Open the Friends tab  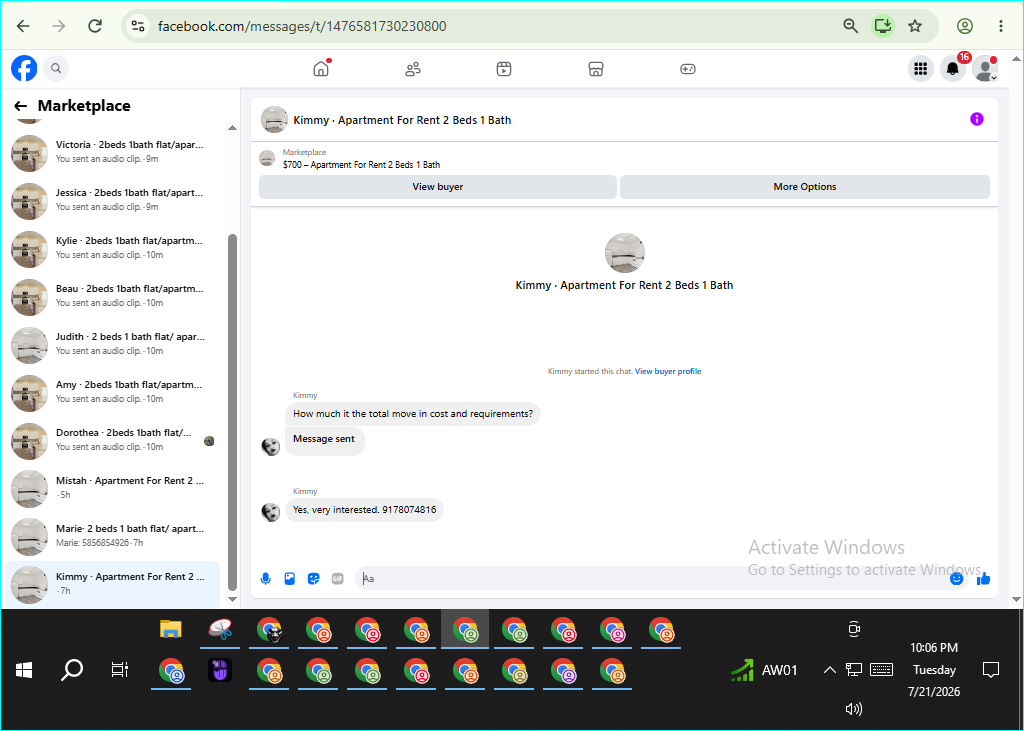pos(413,69)
